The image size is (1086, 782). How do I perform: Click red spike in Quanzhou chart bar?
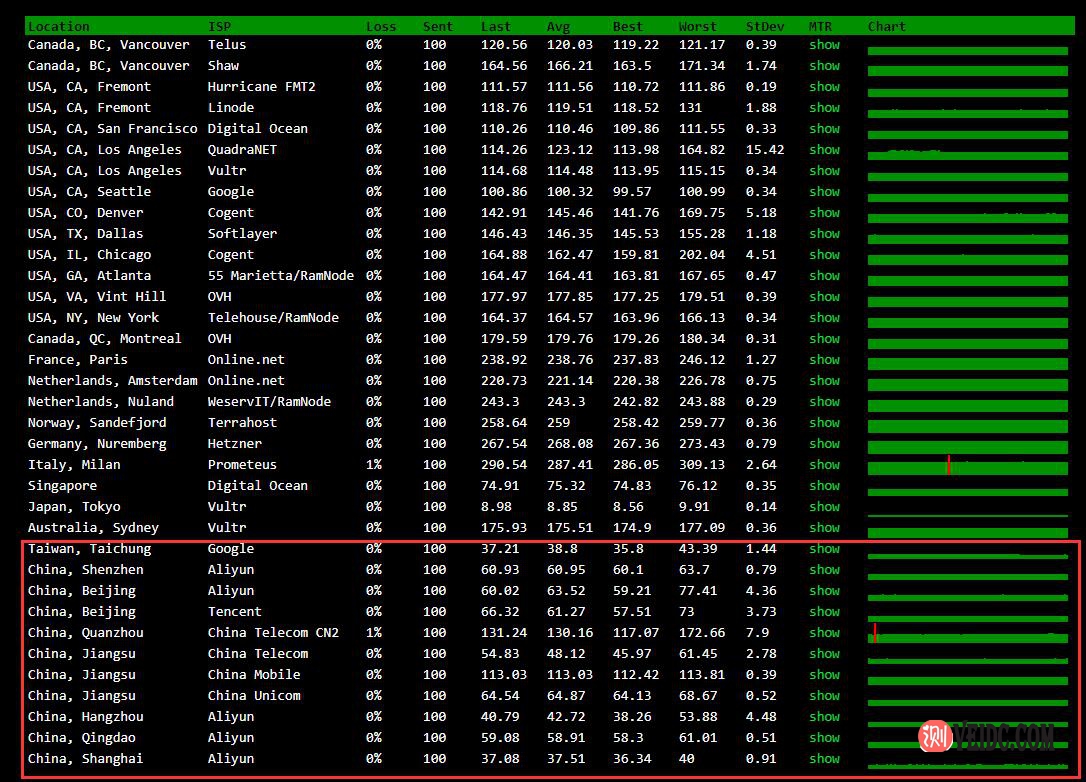[x=875, y=633]
